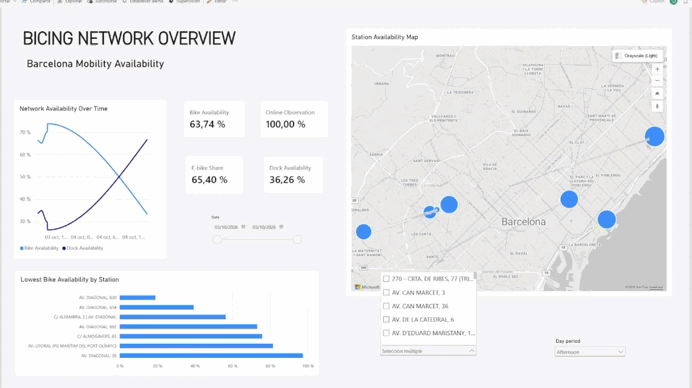Click the Av. Diagonal, 602 bar
The image size is (692, 388).
pyautogui.click(x=188, y=327)
